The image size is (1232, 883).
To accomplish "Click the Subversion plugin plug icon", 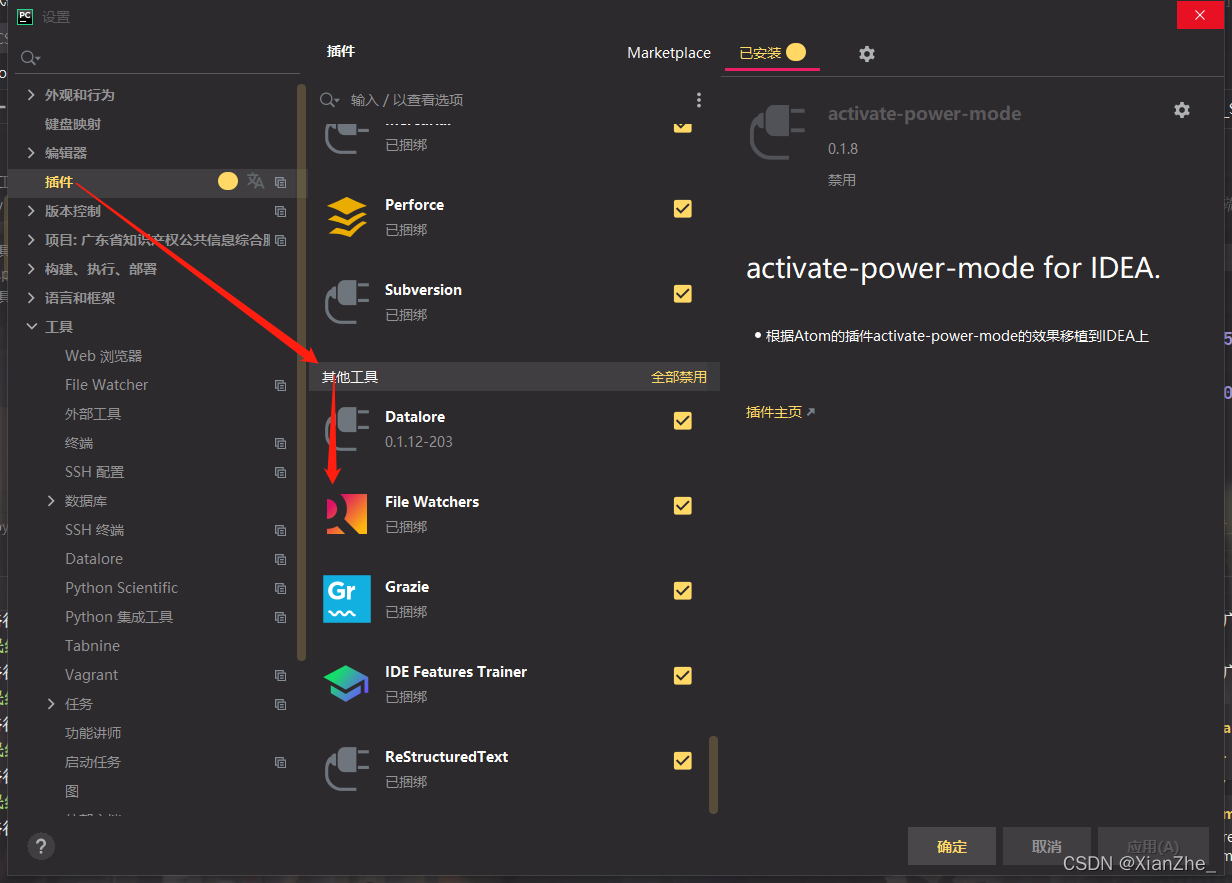I will pos(347,302).
